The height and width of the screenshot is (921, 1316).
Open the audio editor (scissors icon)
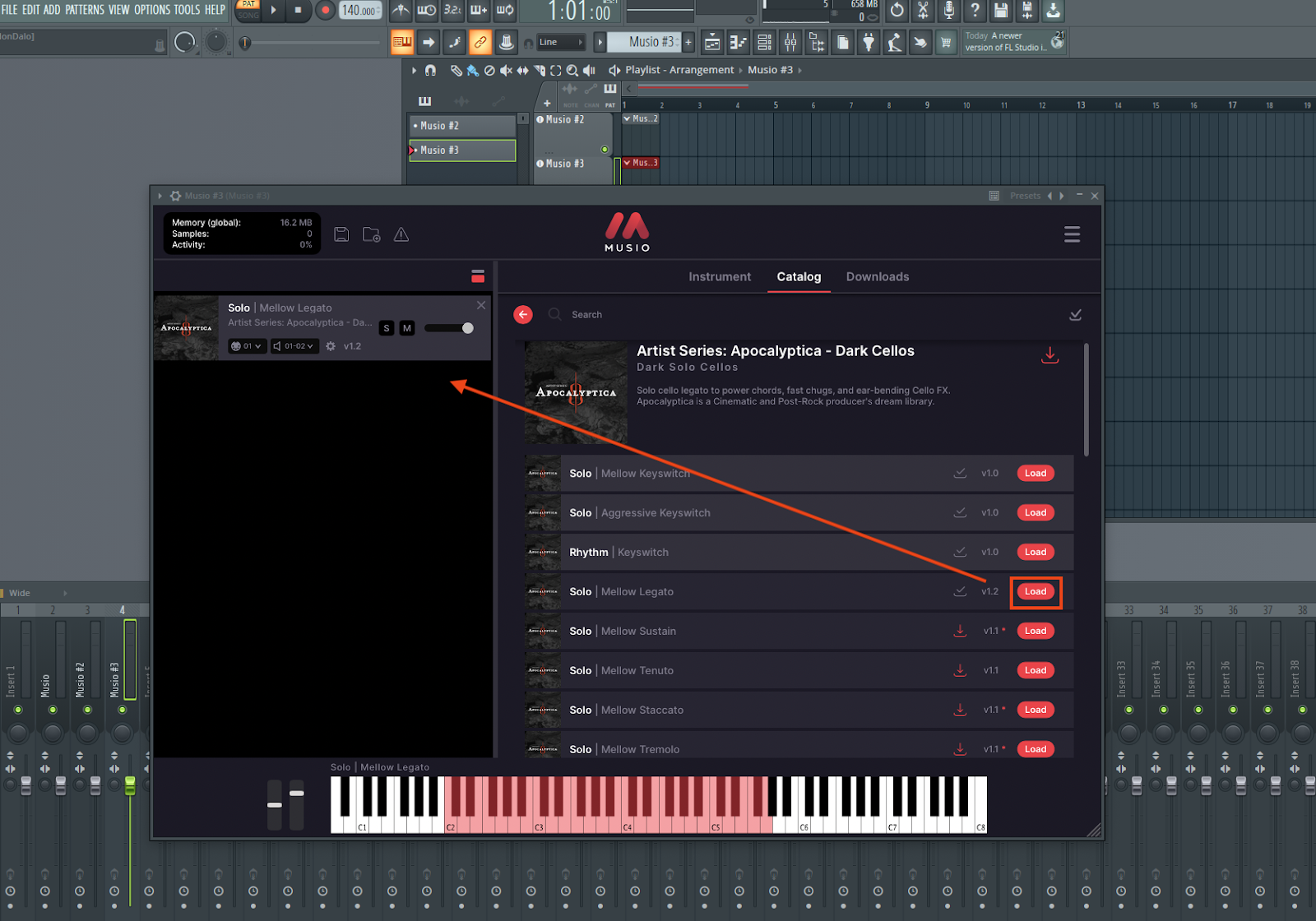924,11
